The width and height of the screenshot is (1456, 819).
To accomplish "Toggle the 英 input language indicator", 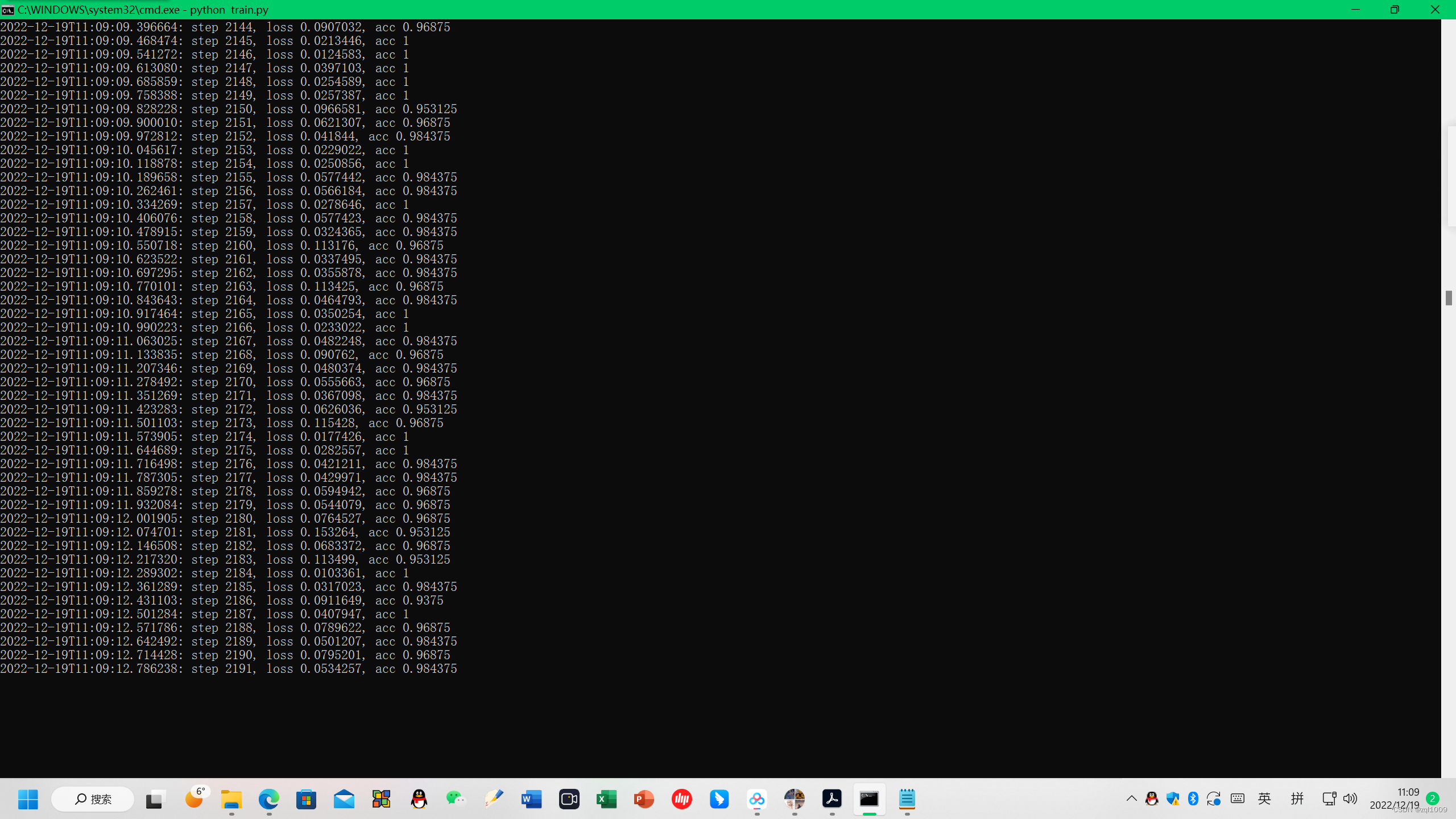I will point(1264,799).
